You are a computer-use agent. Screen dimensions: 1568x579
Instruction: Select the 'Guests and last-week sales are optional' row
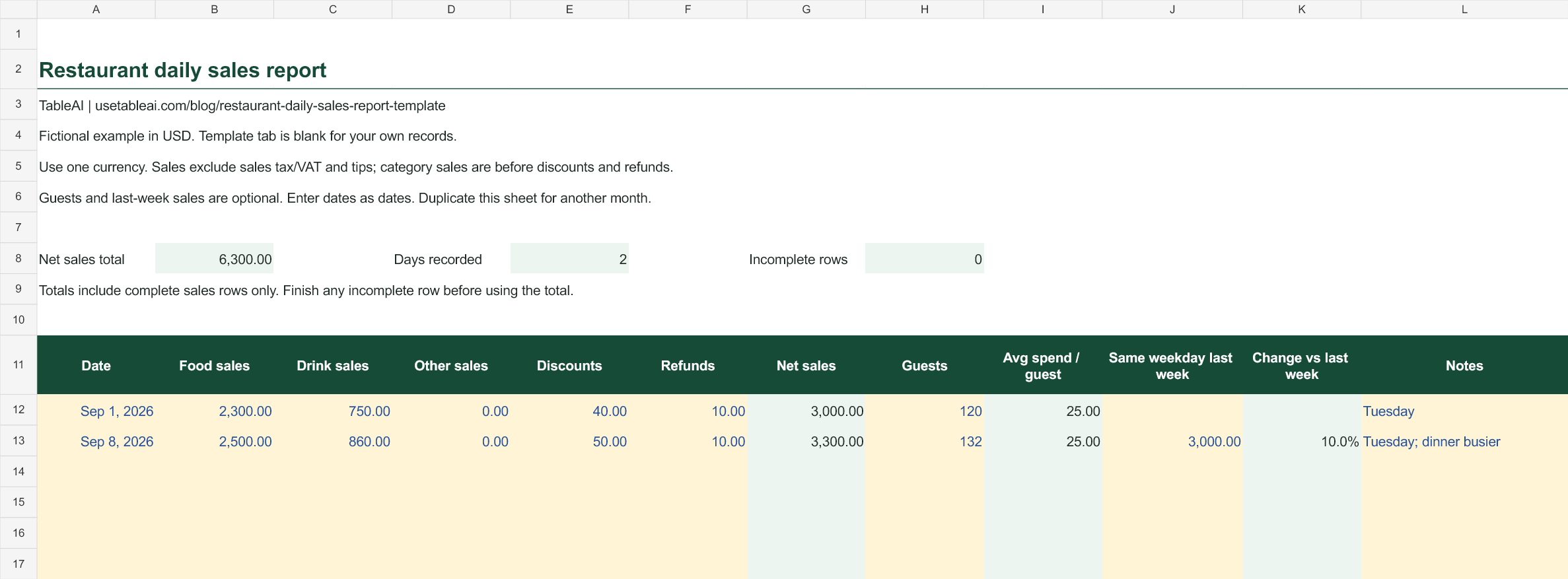345,198
